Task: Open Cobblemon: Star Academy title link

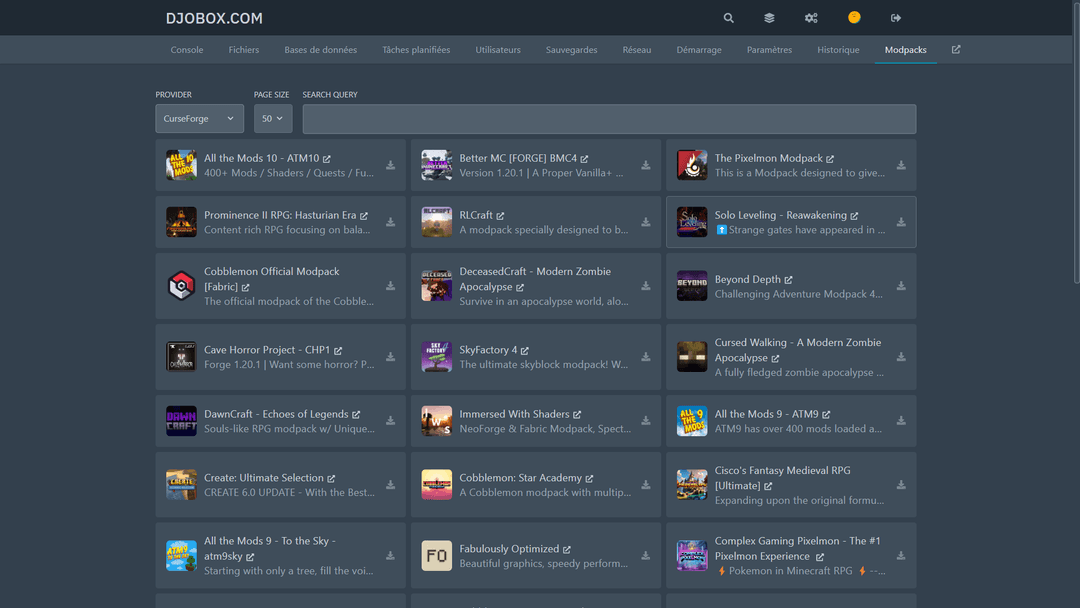Action: pos(521,478)
